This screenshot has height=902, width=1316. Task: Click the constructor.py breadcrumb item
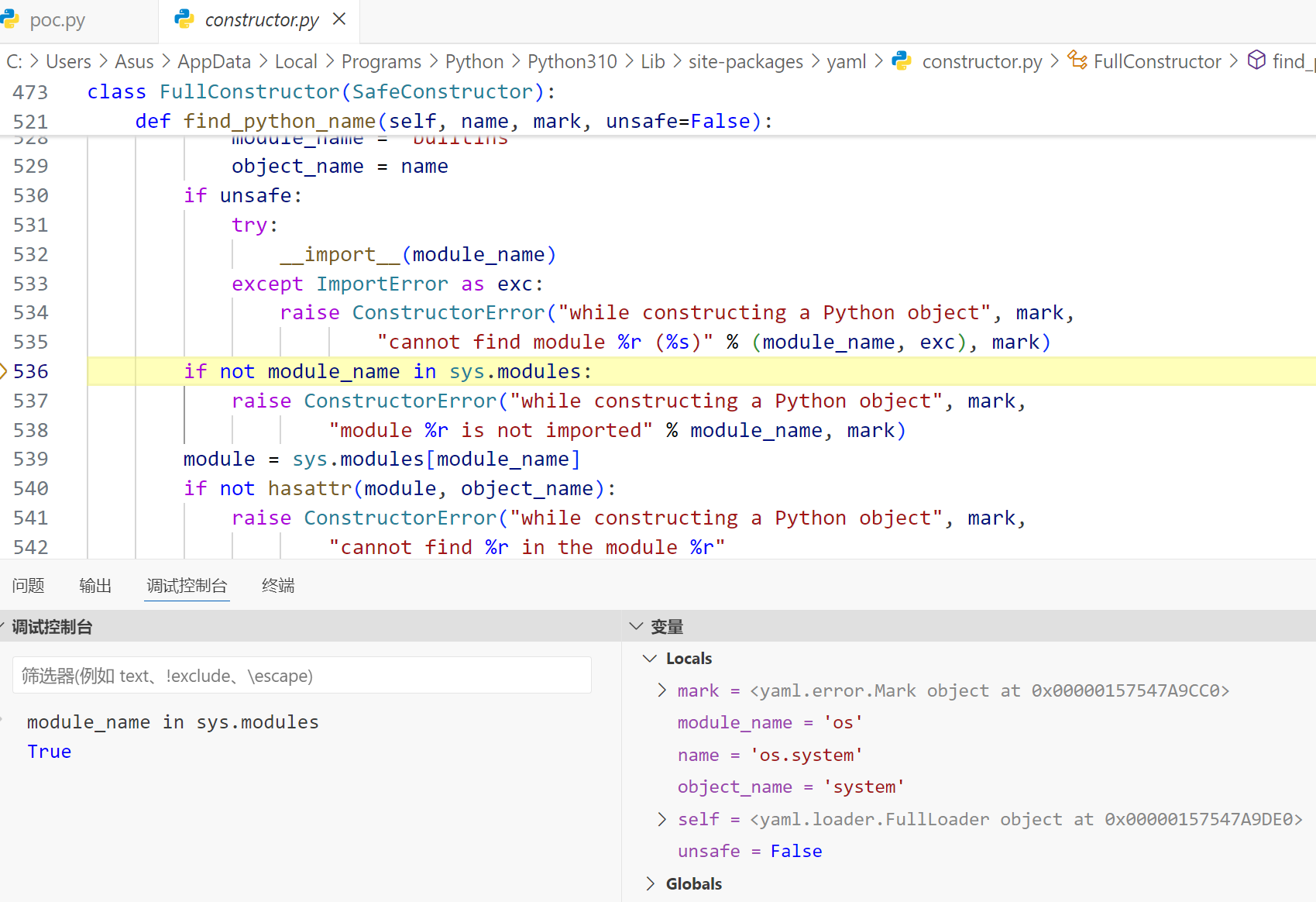982,61
